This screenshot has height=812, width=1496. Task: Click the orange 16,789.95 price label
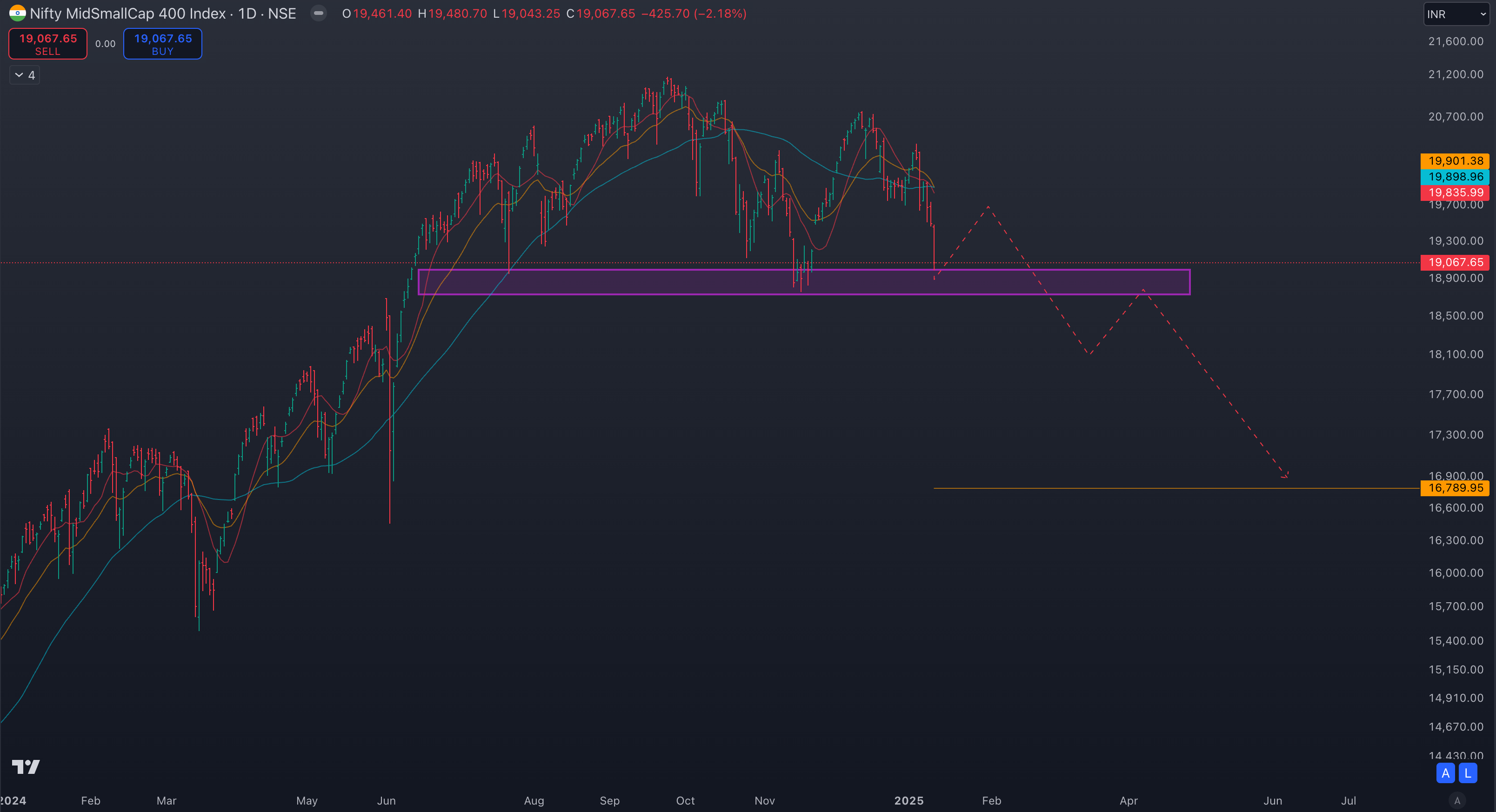[1455, 487]
